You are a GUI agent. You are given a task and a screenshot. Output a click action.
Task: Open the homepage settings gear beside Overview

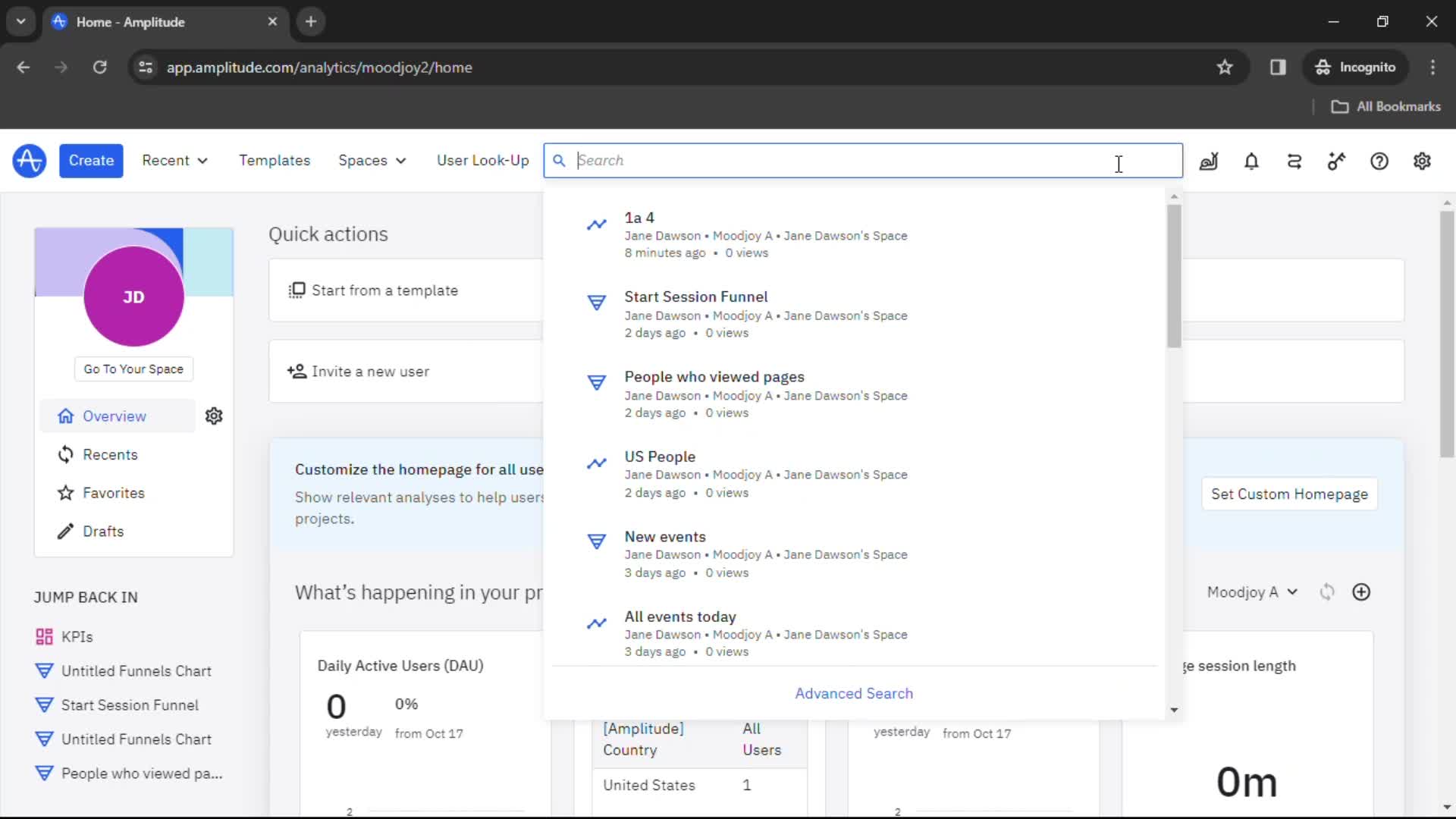click(x=214, y=416)
